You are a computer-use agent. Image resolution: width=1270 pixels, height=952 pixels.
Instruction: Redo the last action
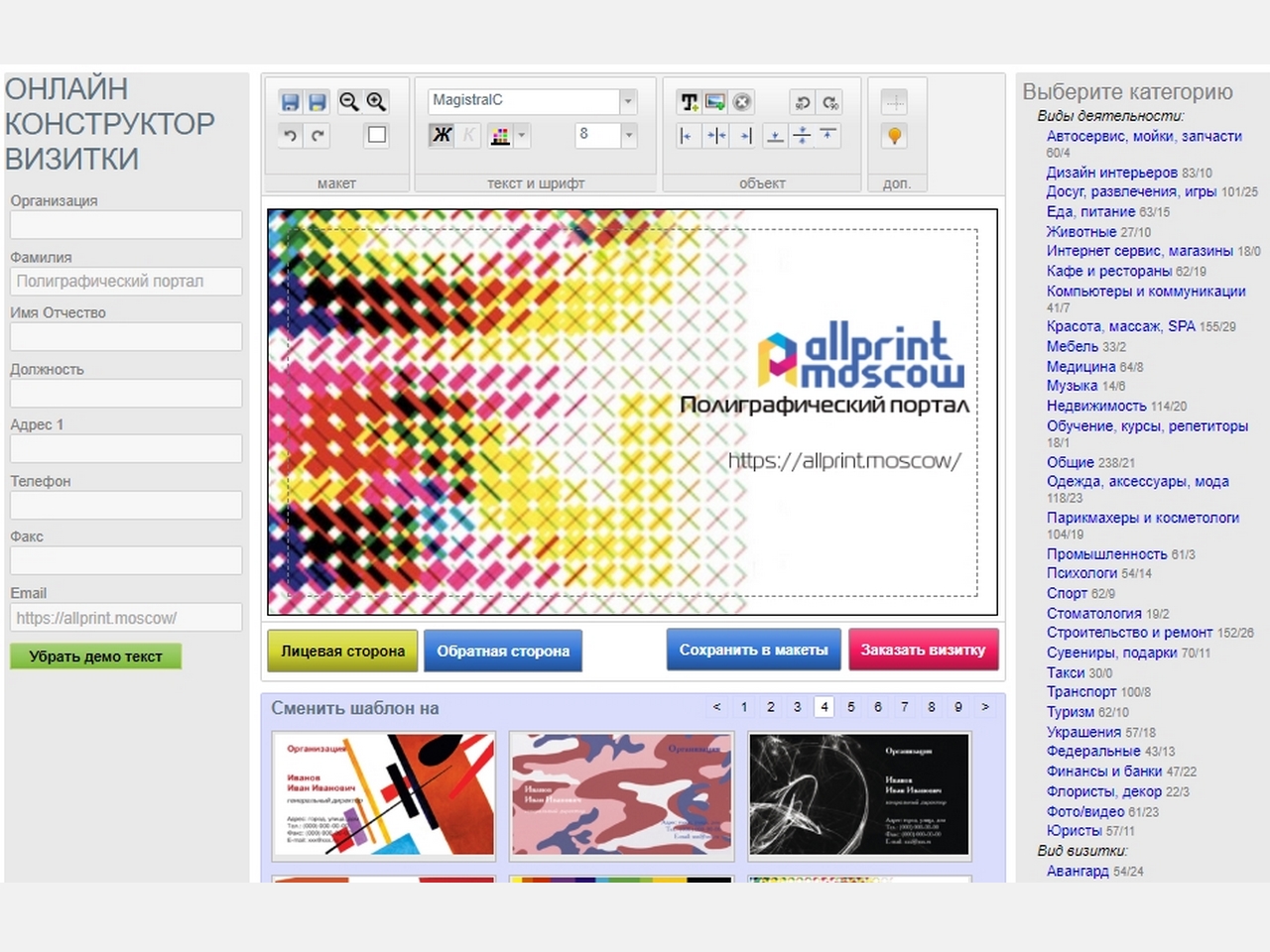tap(317, 136)
